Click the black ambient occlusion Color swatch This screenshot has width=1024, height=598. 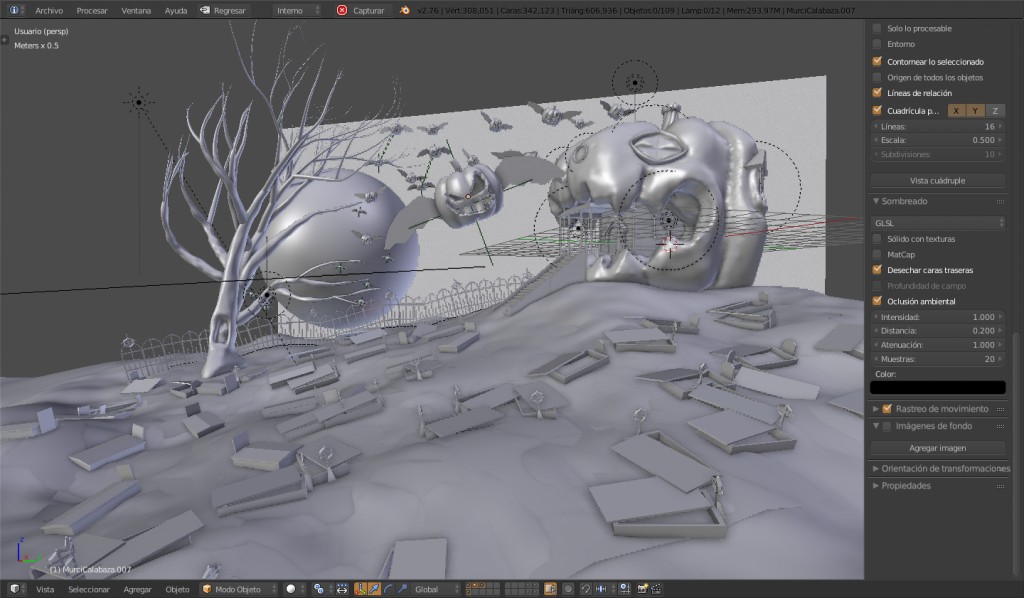937,387
